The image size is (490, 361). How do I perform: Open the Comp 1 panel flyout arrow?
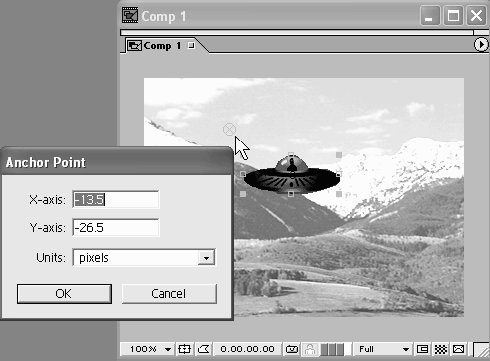[481, 45]
